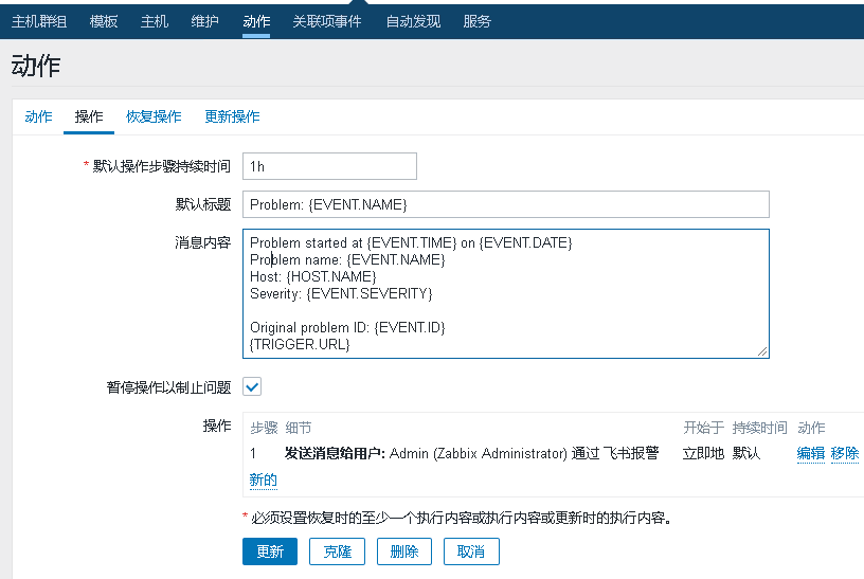Open the 更新操作 tab
This screenshot has height=579, width=864.
click(x=232, y=117)
